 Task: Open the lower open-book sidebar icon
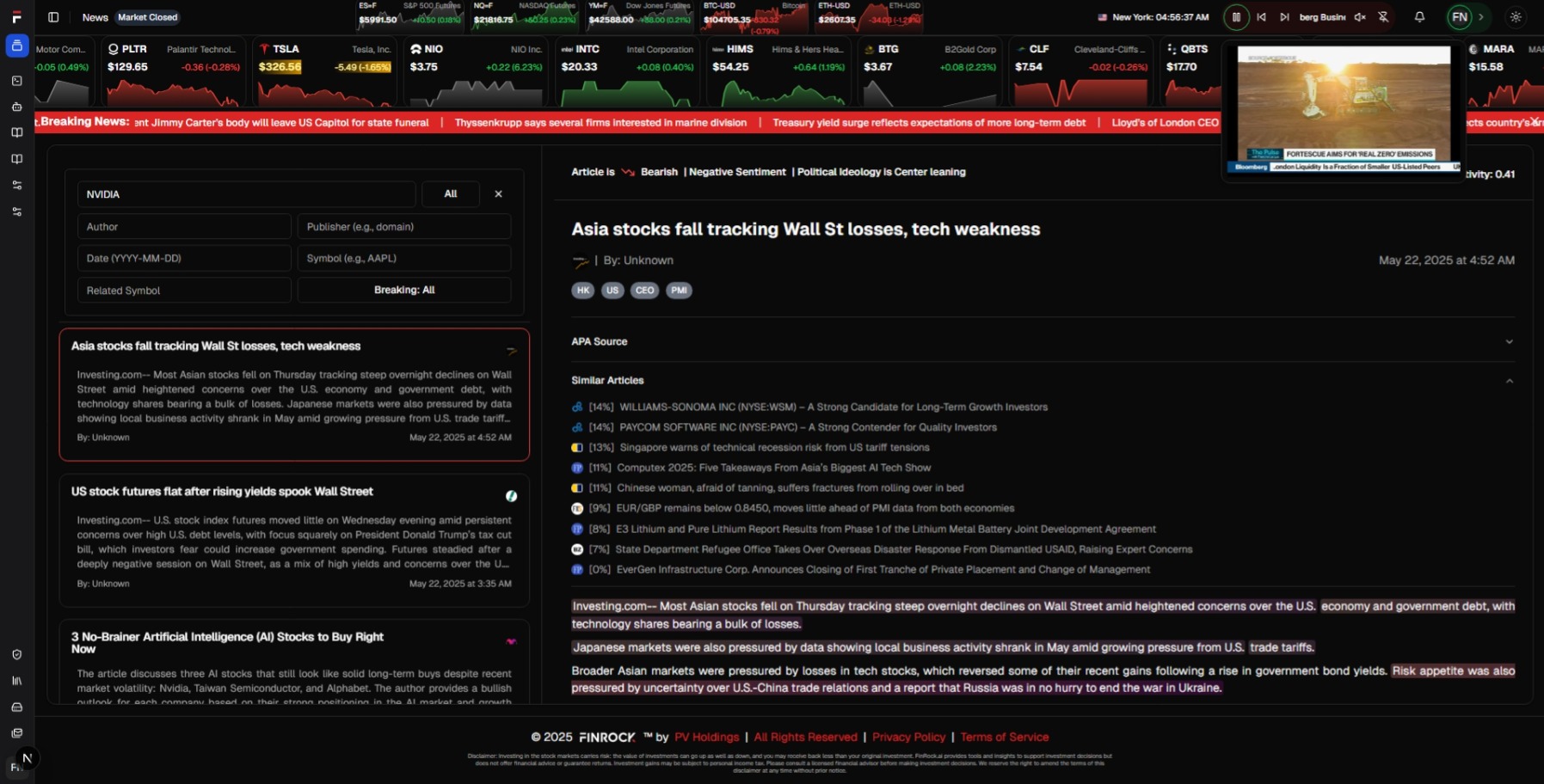click(x=16, y=159)
